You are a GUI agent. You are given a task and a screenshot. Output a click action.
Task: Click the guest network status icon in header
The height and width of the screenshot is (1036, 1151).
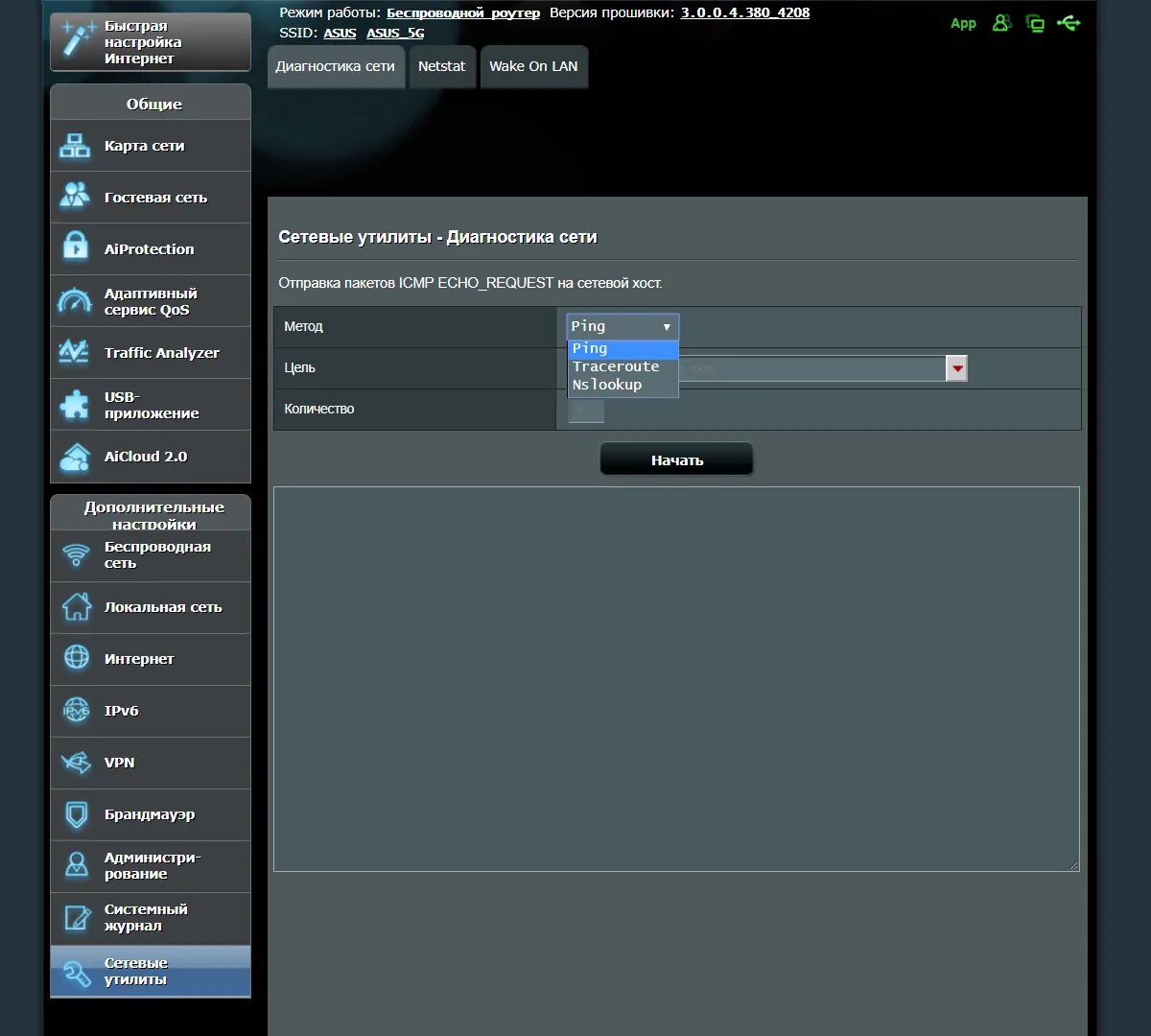1001,23
